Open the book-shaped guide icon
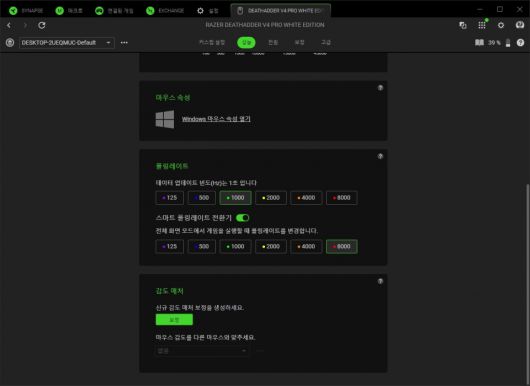Image resolution: width=530 pixels, height=386 pixels. pos(479,43)
